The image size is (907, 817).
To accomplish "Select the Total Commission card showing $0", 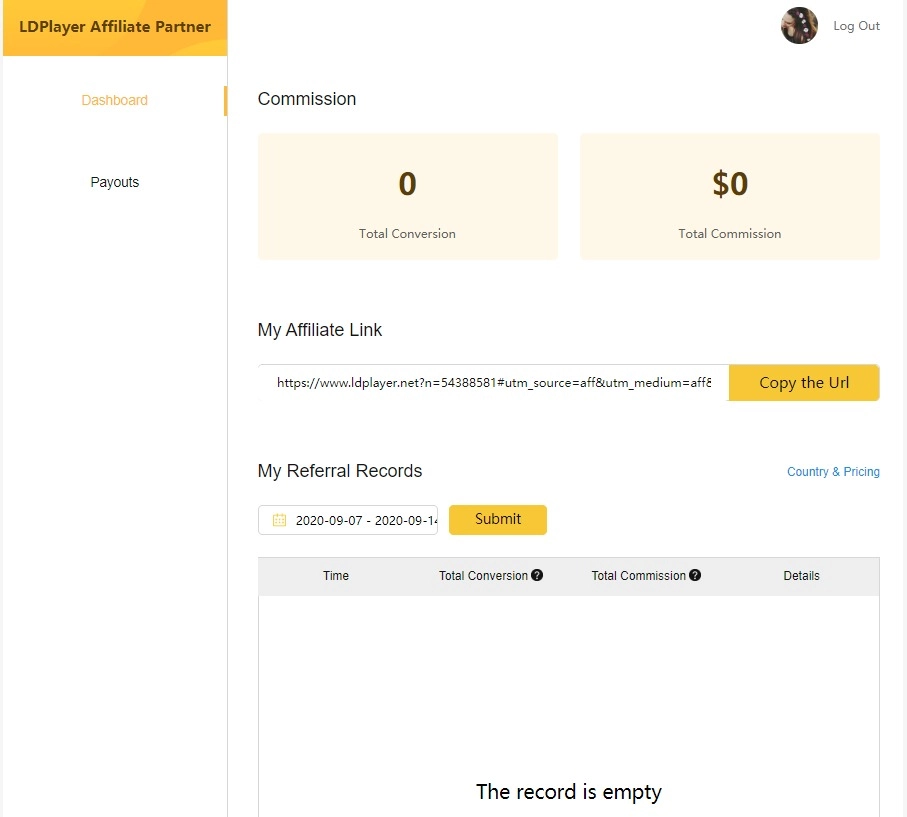I will tap(729, 196).
